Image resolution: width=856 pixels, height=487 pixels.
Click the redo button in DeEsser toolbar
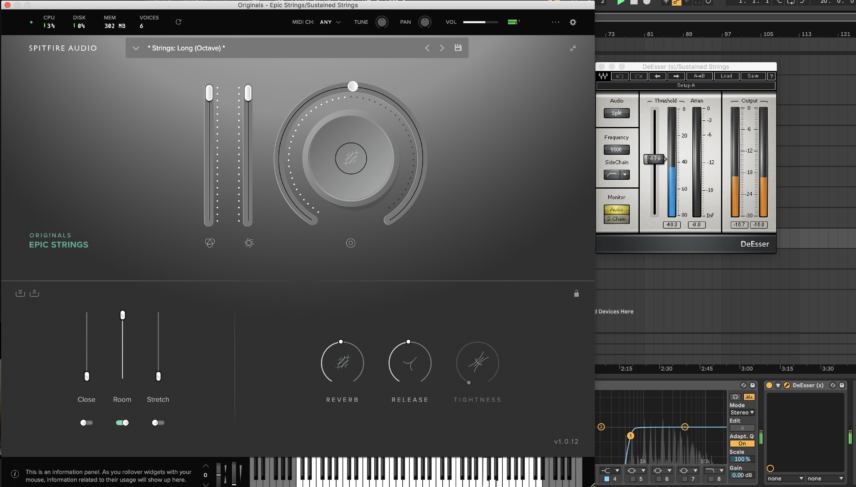click(639, 76)
